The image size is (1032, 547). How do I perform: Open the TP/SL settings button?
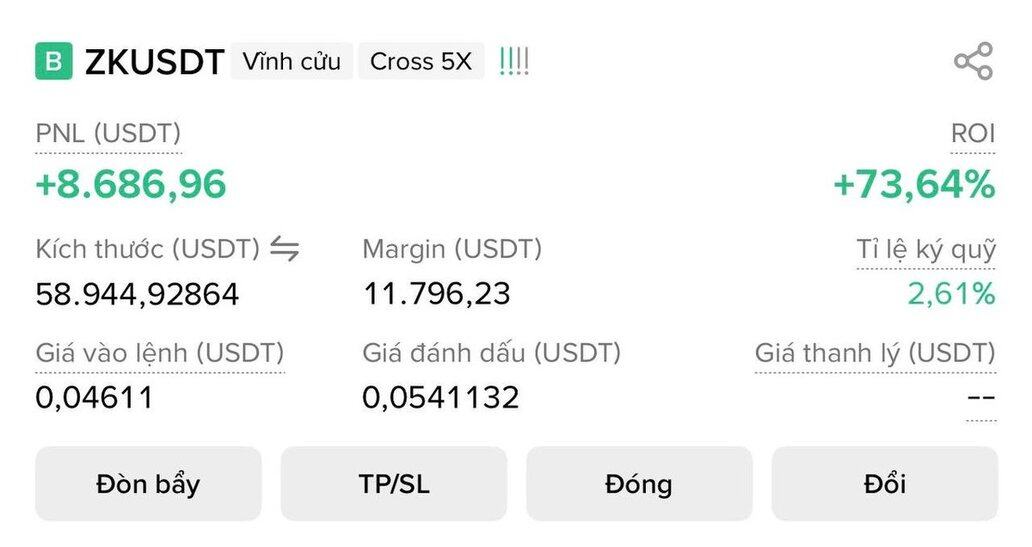click(x=393, y=484)
